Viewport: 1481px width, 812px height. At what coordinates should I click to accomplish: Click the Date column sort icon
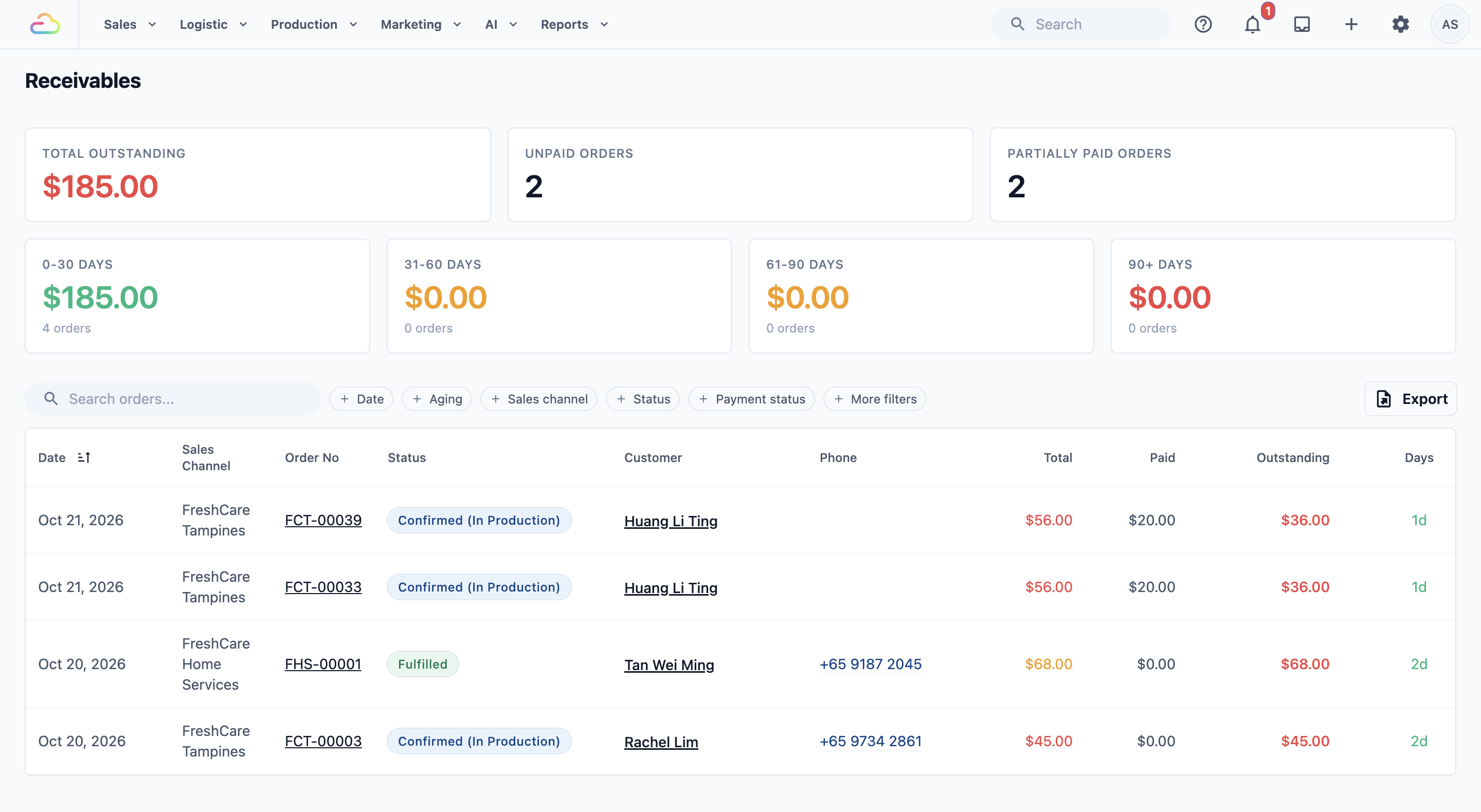tap(84, 457)
